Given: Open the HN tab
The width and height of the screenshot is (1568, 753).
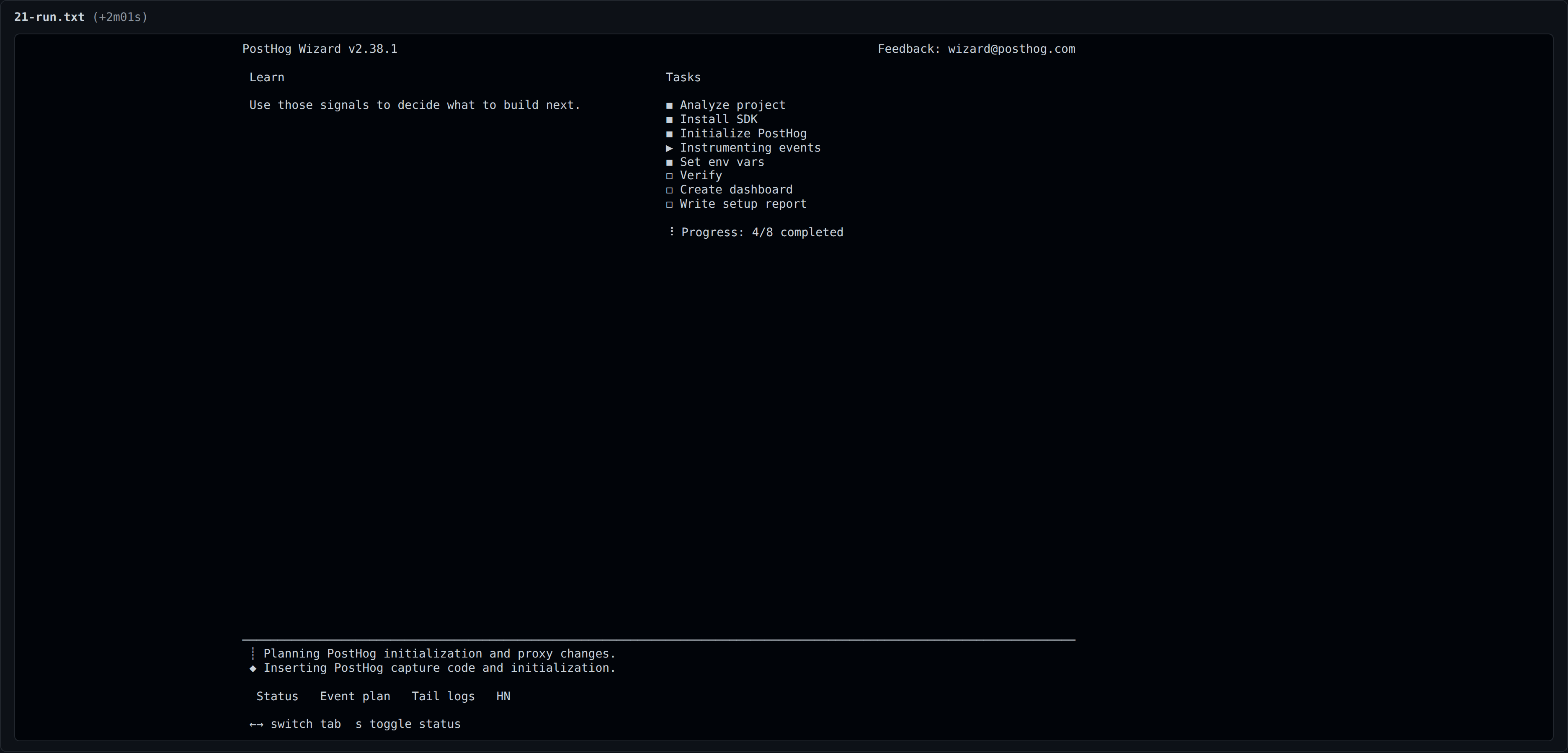Looking at the screenshot, I should (x=503, y=696).
